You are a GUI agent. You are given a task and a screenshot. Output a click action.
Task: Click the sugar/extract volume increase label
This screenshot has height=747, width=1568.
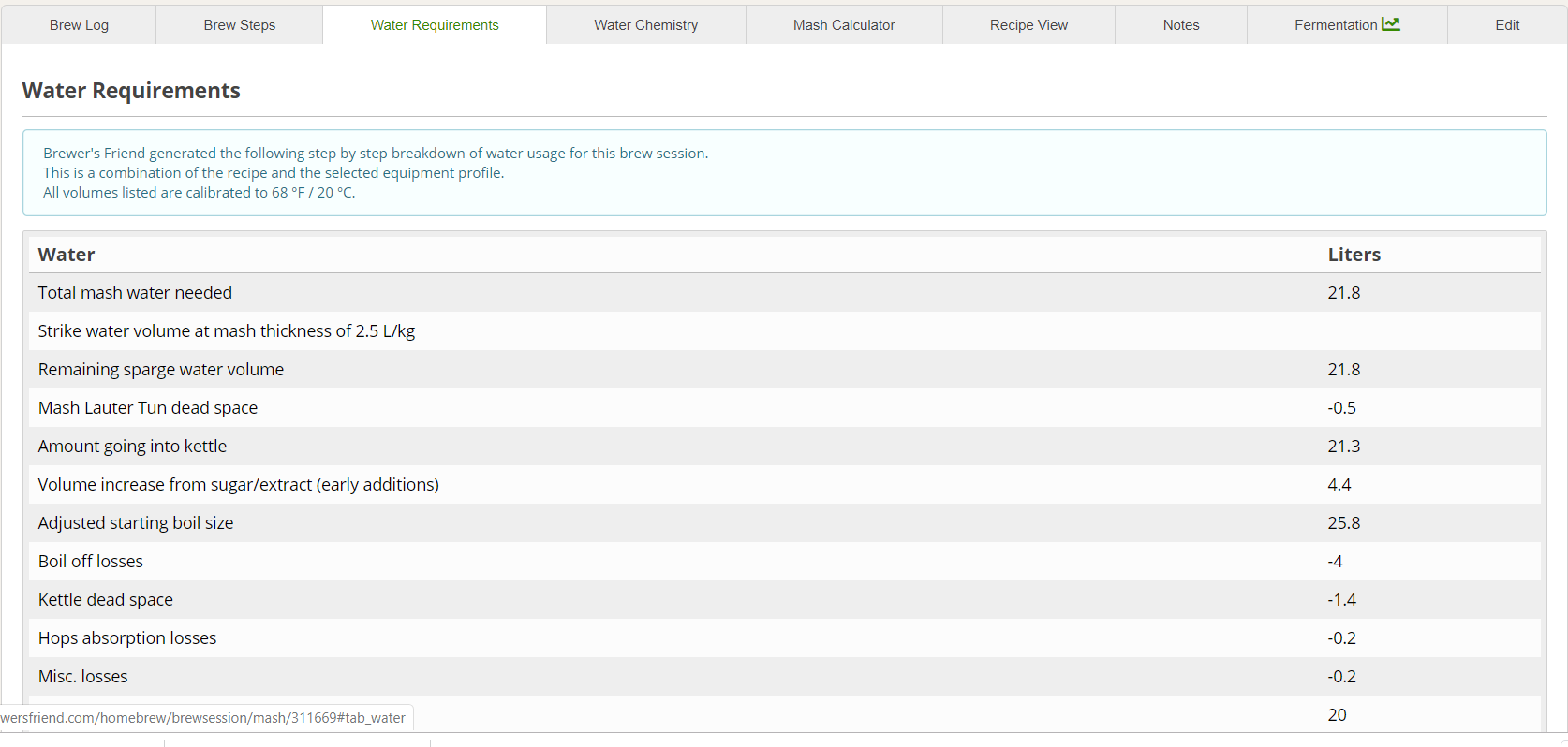[x=239, y=485]
